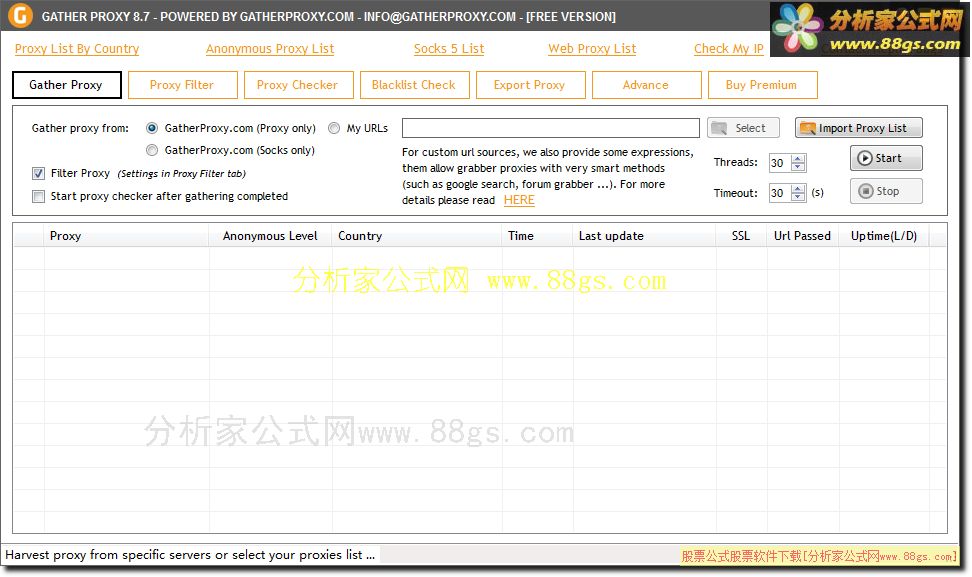Click the 'Harvest proxy from specific servers' status text
The height and width of the screenshot is (577, 972).
click(x=190, y=555)
